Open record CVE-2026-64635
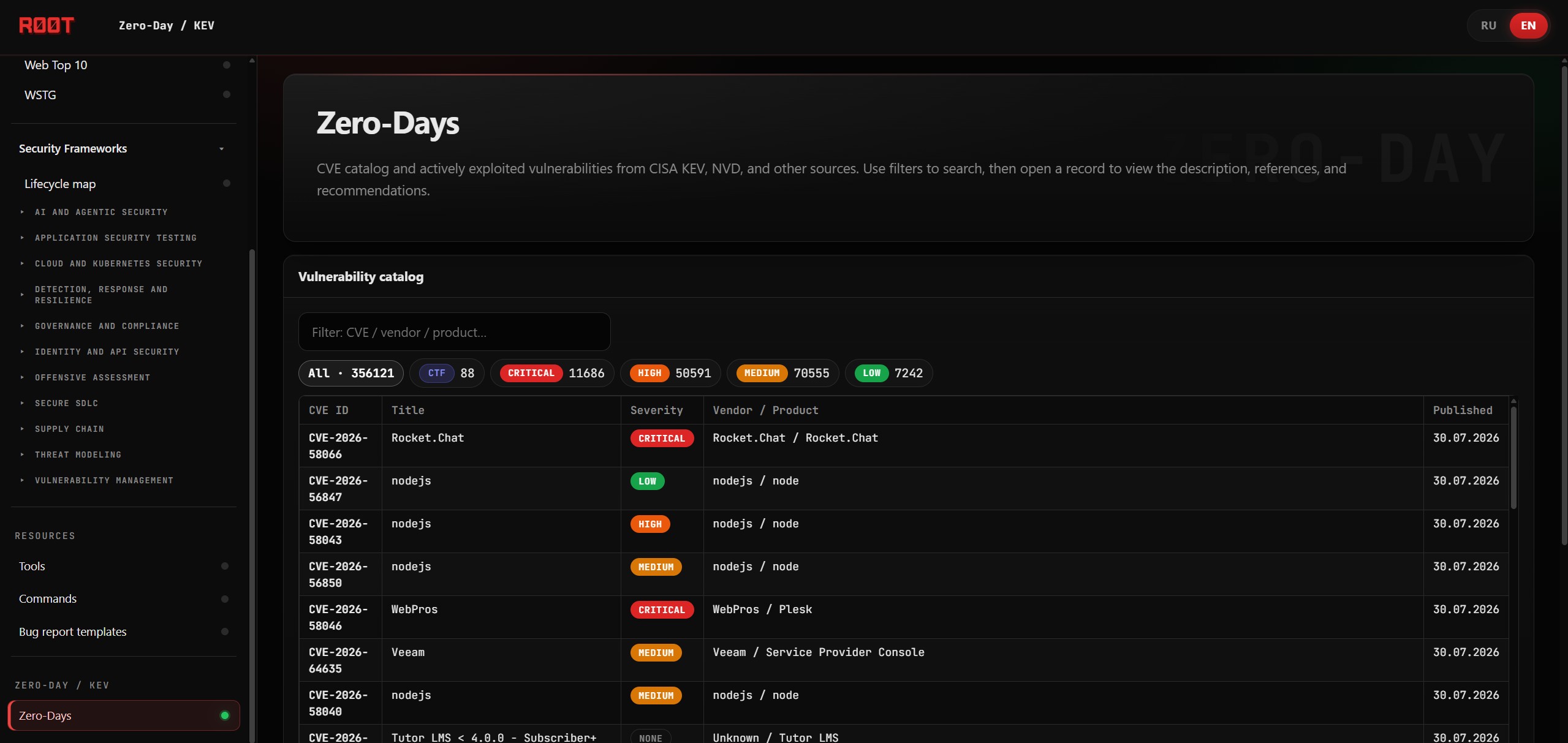This screenshot has width=1568, height=743. click(x=338, y=660)
